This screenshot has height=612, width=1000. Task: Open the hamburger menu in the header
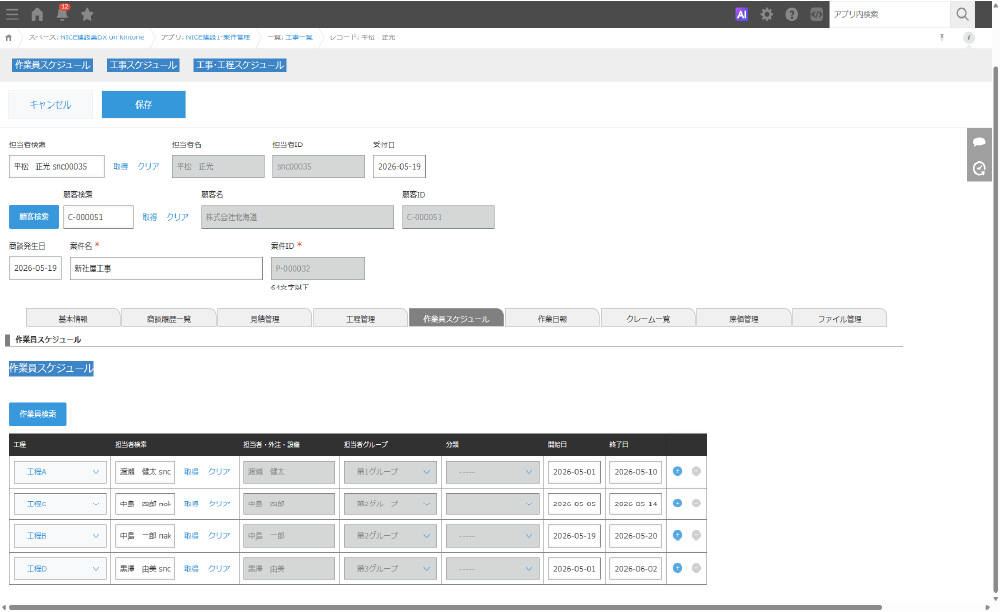point(12,14)
